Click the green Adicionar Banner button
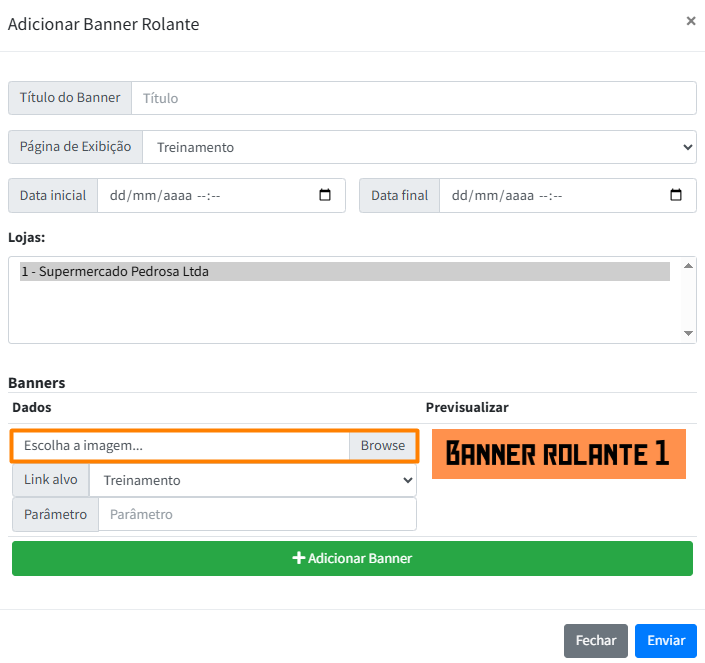This screenshot has width=705, height=663. coord(352,559)
